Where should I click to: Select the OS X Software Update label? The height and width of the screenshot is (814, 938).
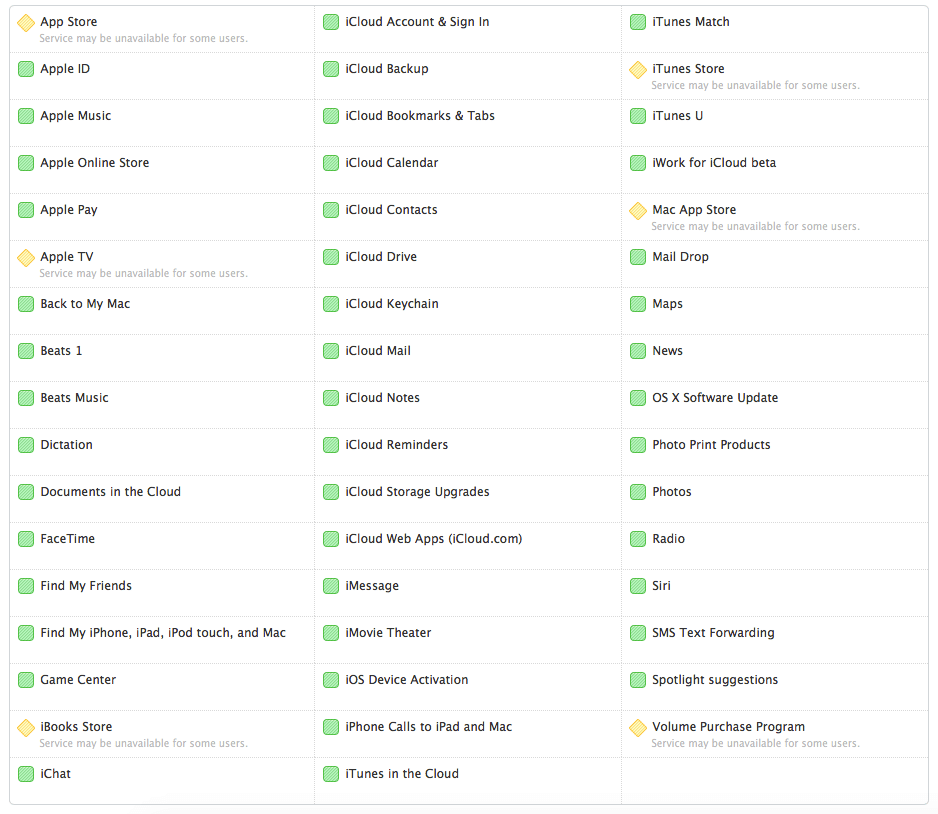click(715, 398)
